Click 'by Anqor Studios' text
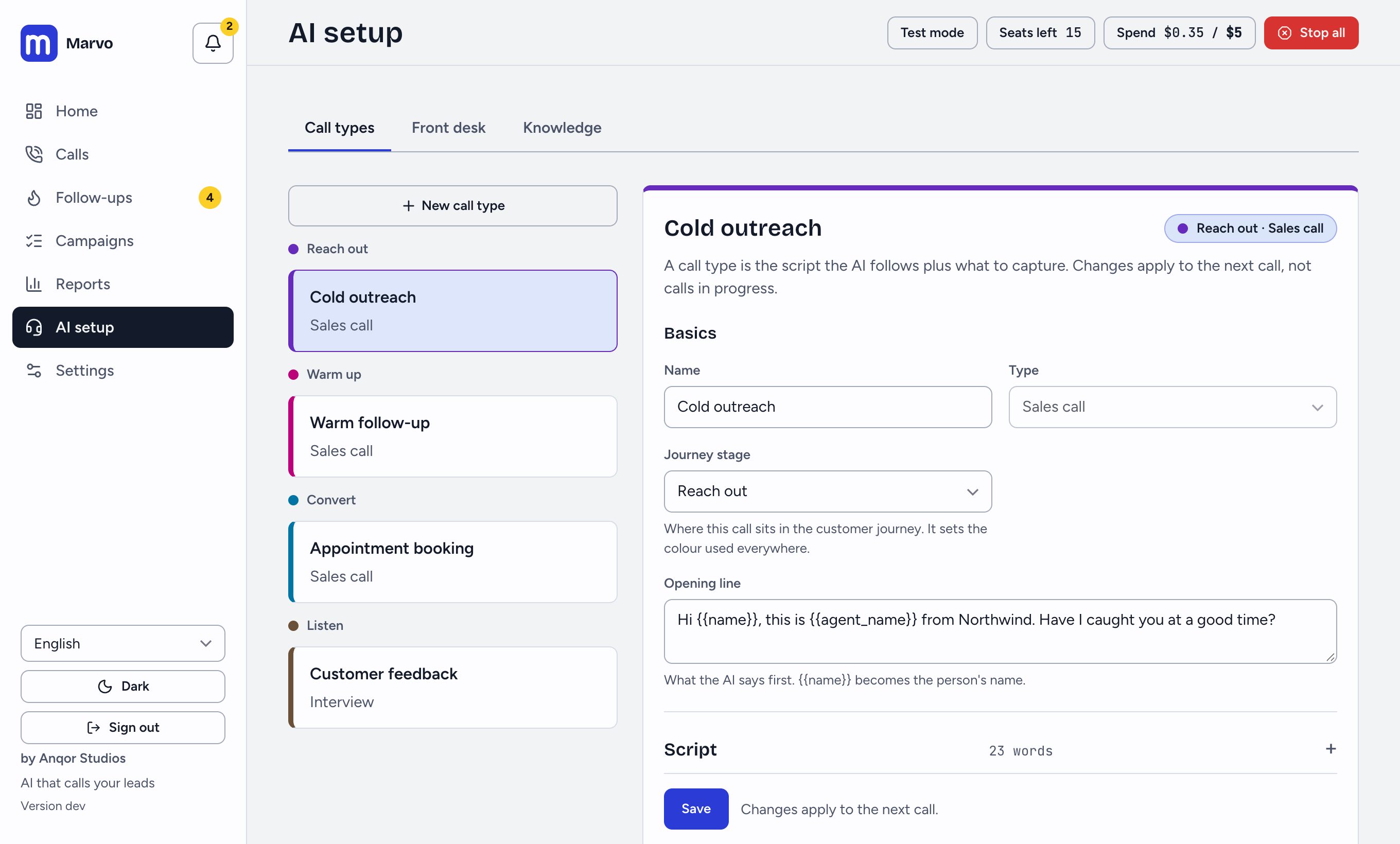This screenshot has height=844, width=1400. click(73, 758)
